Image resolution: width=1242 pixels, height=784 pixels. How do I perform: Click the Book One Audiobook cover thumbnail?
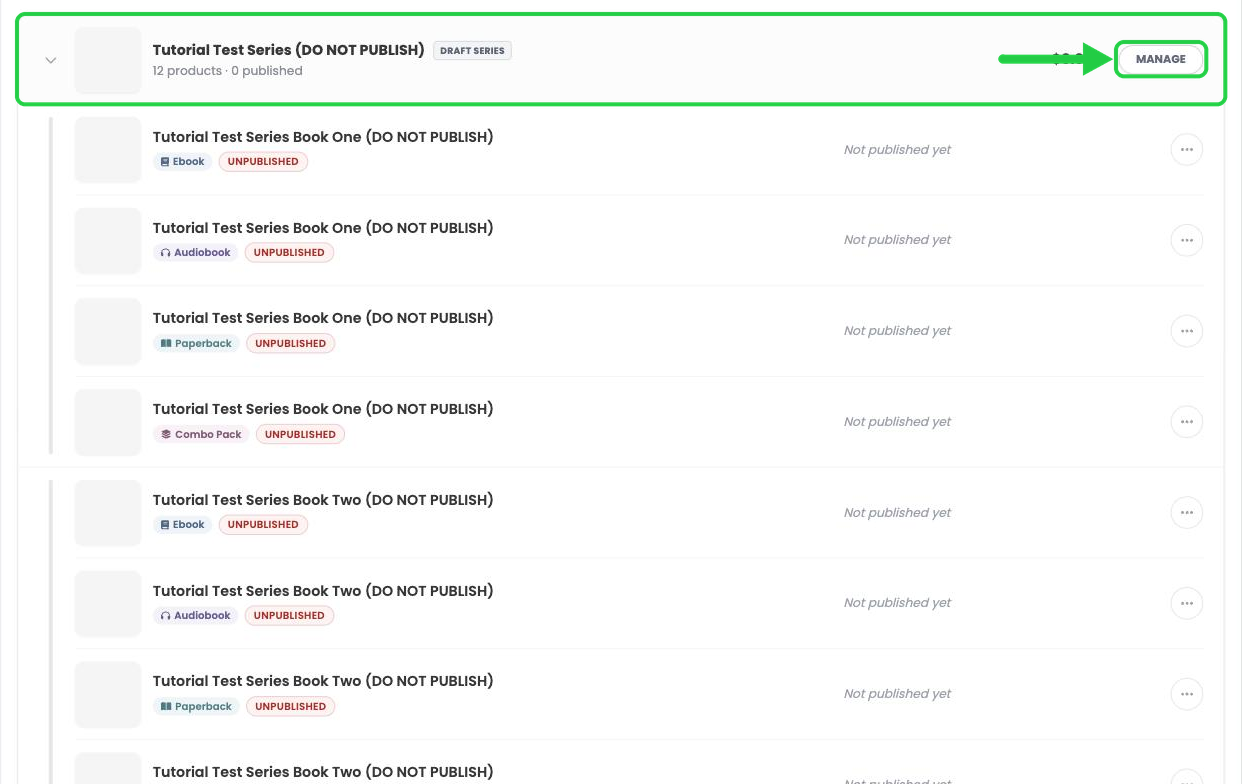(108, 240)
